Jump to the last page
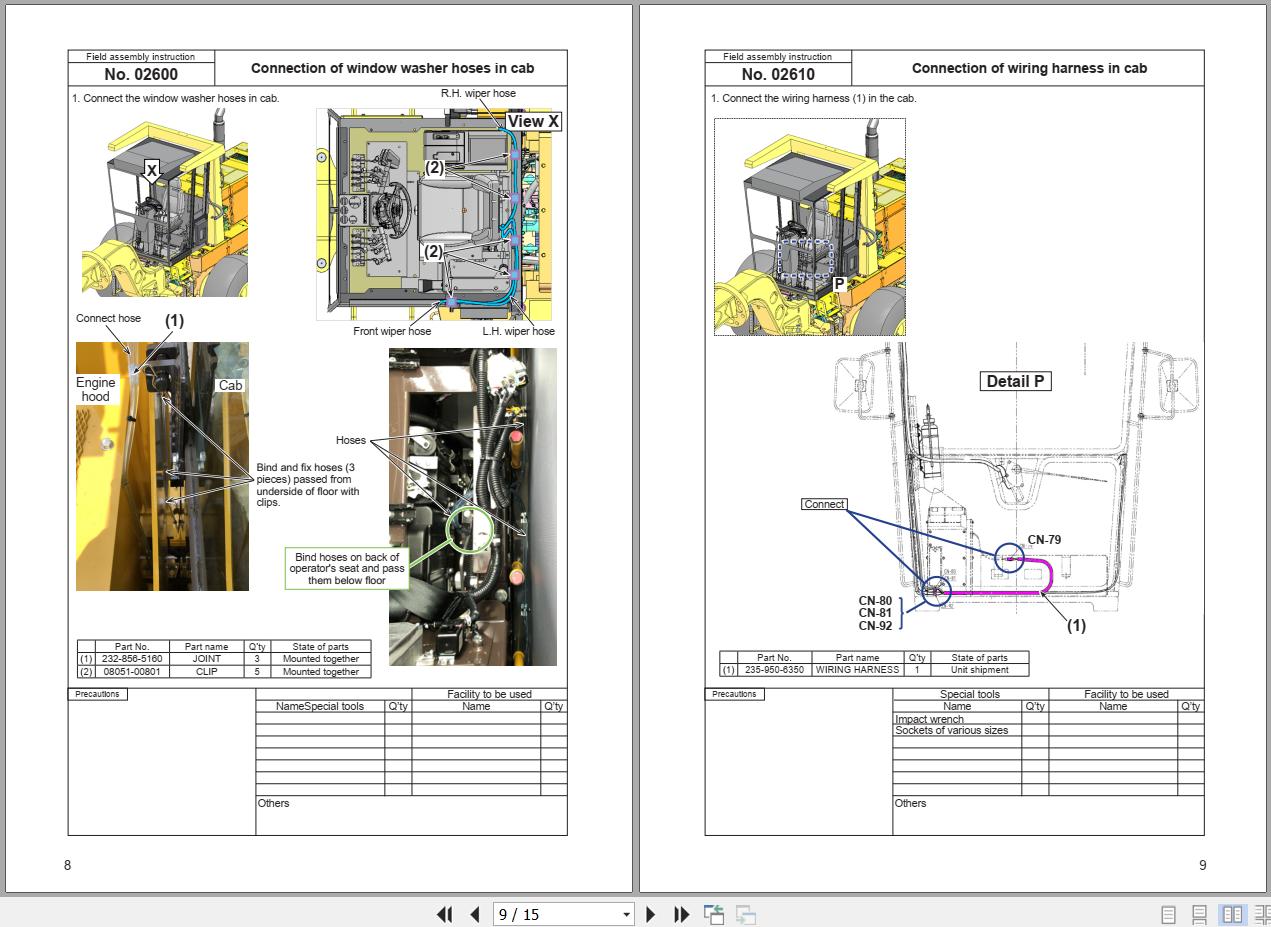The image size is (1271, 927). click(681, 914)
